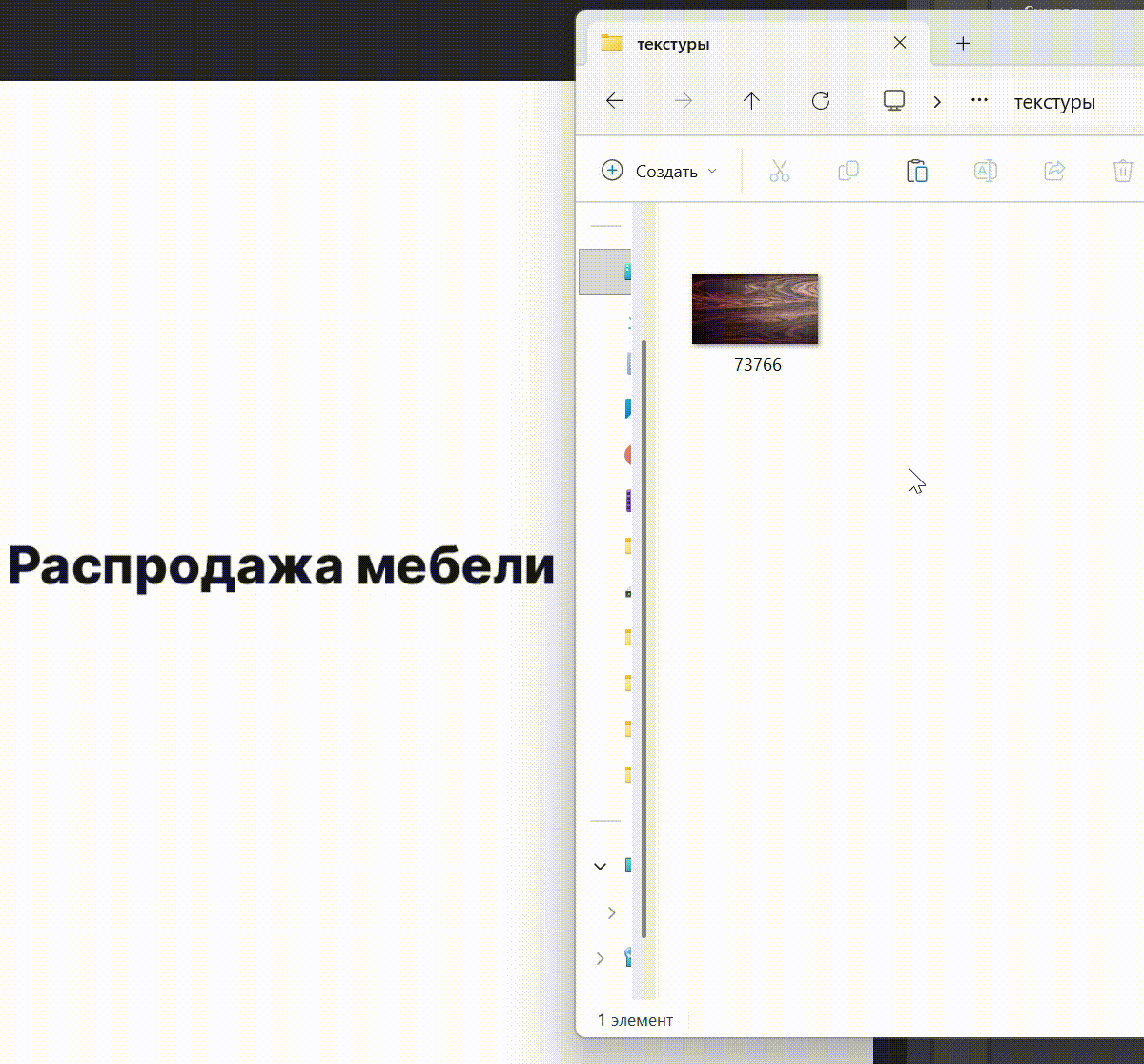Refresh the текстуры folder view
This screenshot has width=1144, height=1064.
821,101
